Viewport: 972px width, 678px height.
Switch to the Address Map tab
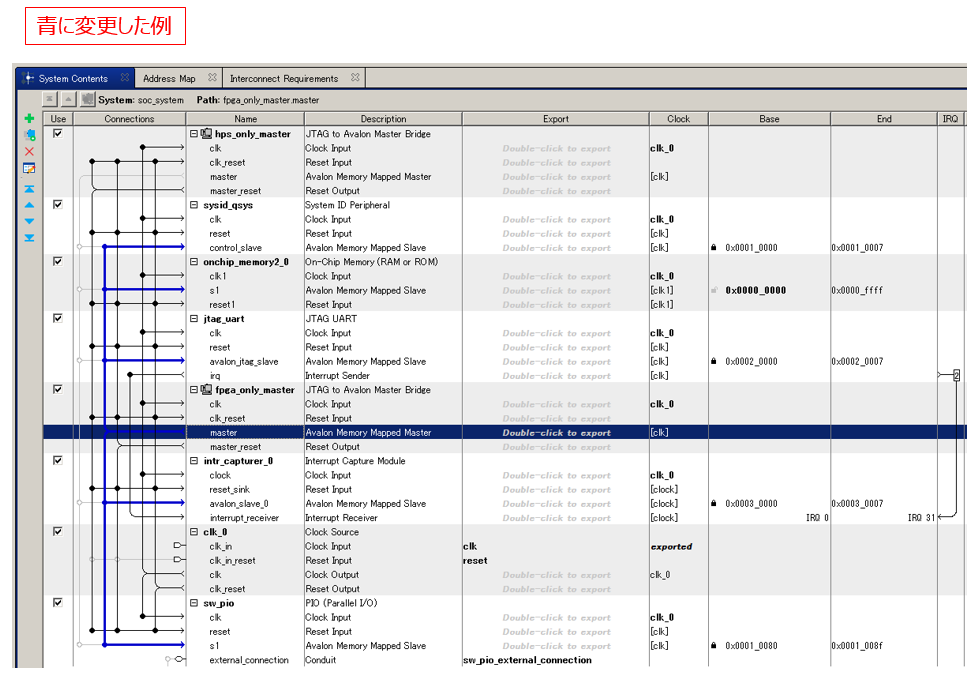point(169,78)
